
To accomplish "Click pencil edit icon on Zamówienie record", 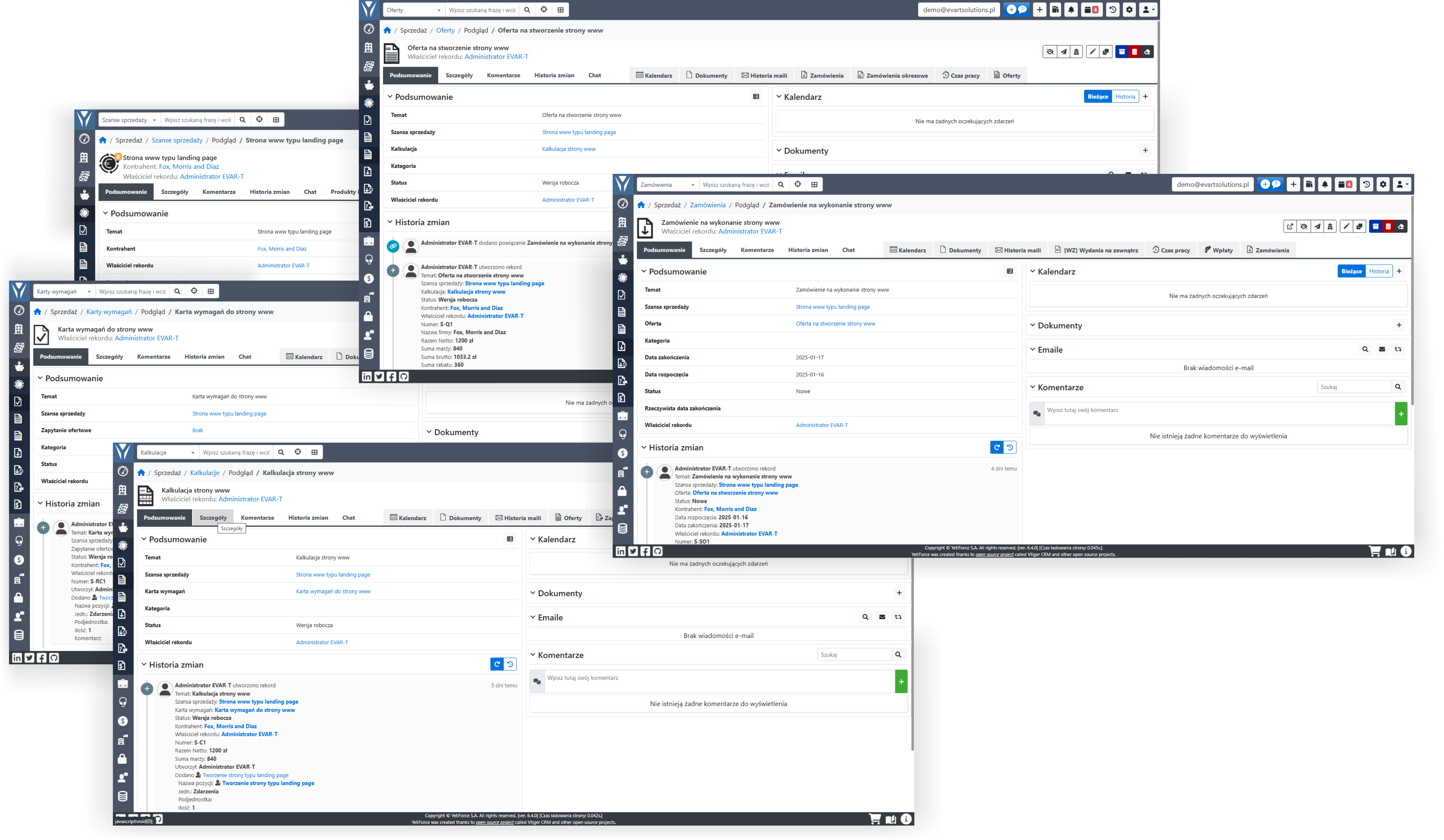I will pos(1346,226).
